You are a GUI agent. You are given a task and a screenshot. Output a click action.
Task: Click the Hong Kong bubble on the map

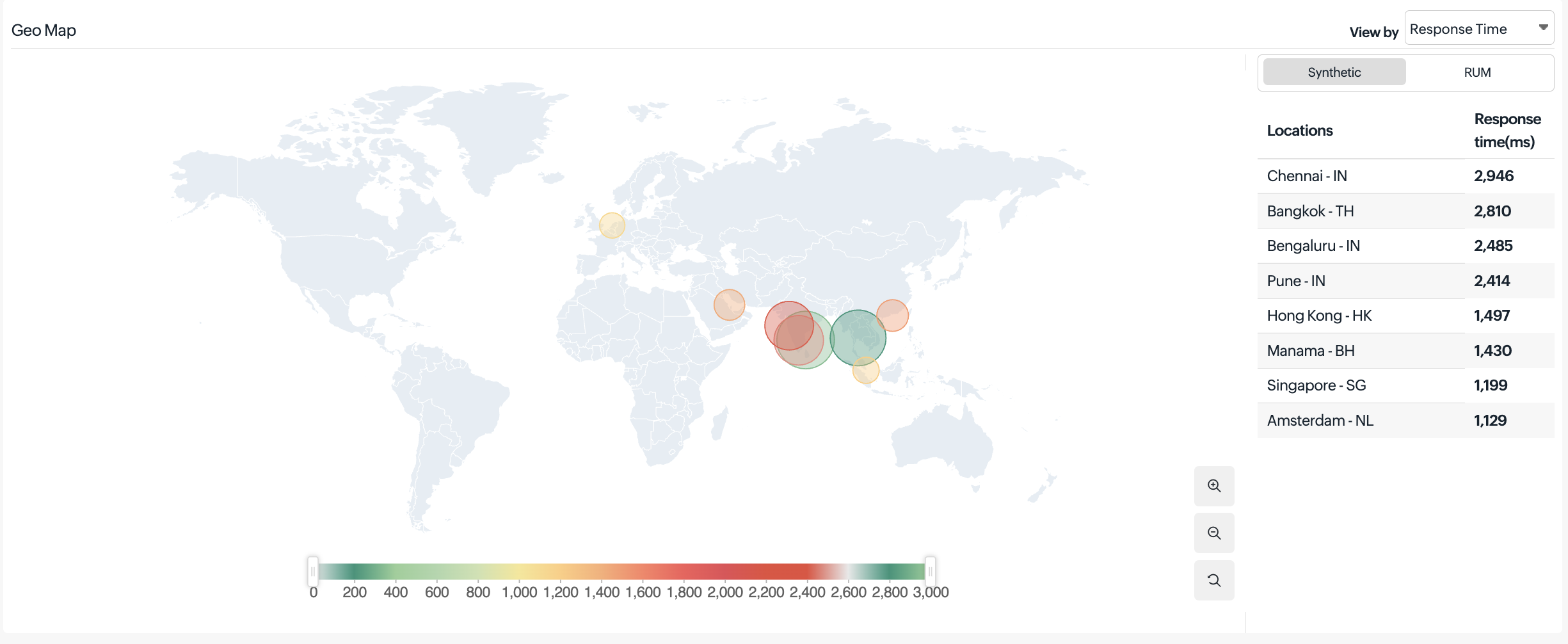click(892, 315)
